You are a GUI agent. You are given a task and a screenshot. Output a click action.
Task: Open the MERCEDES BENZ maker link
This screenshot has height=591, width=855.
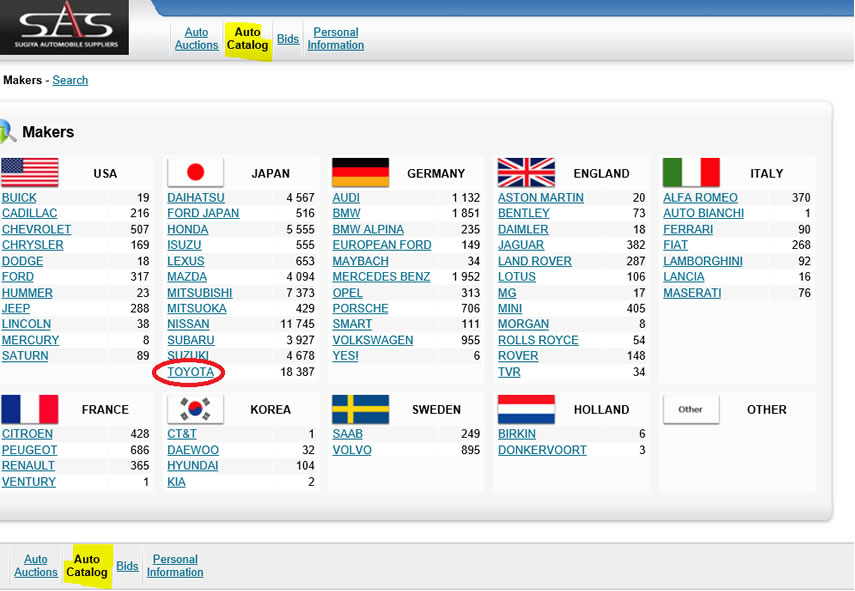point(381,277)
